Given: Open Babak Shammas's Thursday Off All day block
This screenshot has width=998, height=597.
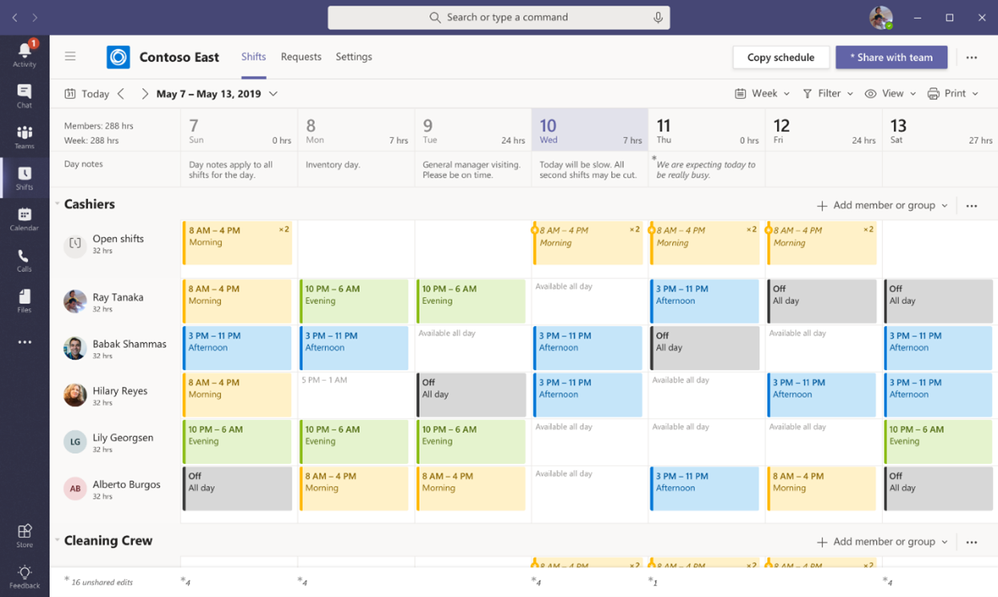Looking at the screenshot, I should [x=705, y=348].
